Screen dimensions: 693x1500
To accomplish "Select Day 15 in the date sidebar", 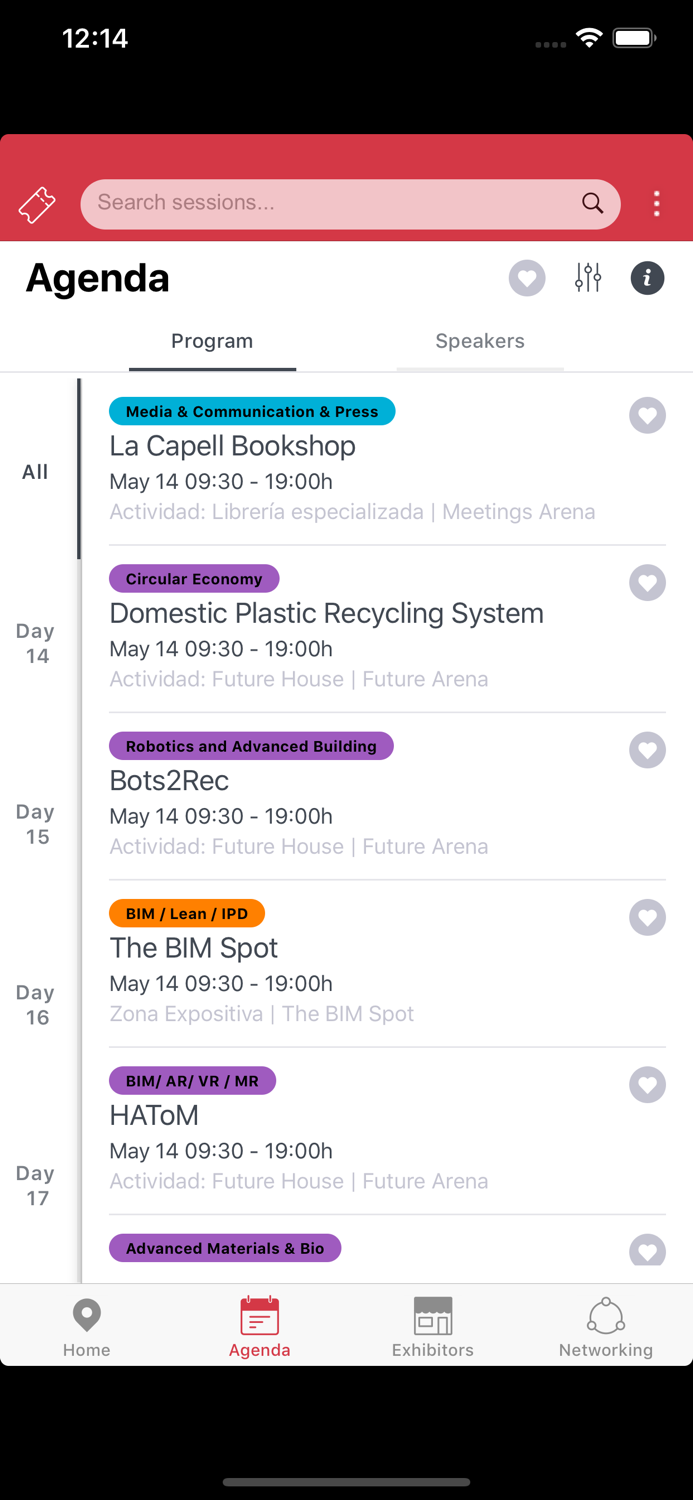I will (x=35, y=823).
